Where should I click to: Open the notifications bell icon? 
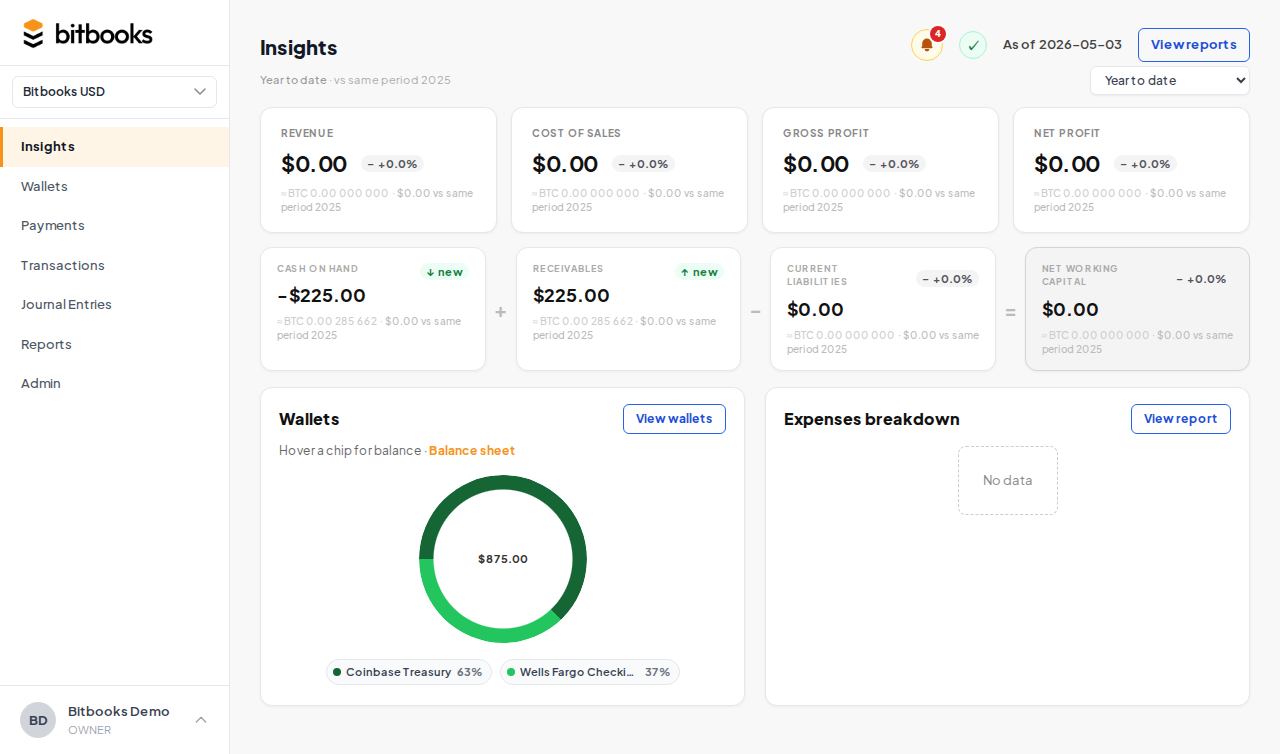[x=927, y=45]
